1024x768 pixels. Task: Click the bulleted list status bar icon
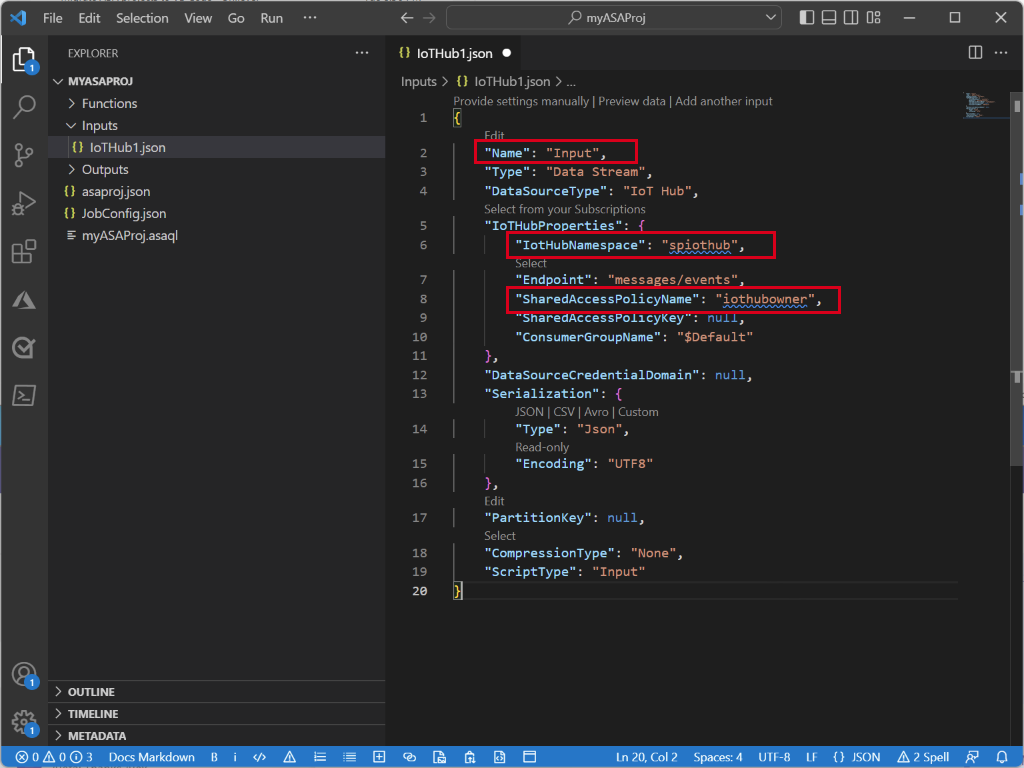click(x=350, y=757)
